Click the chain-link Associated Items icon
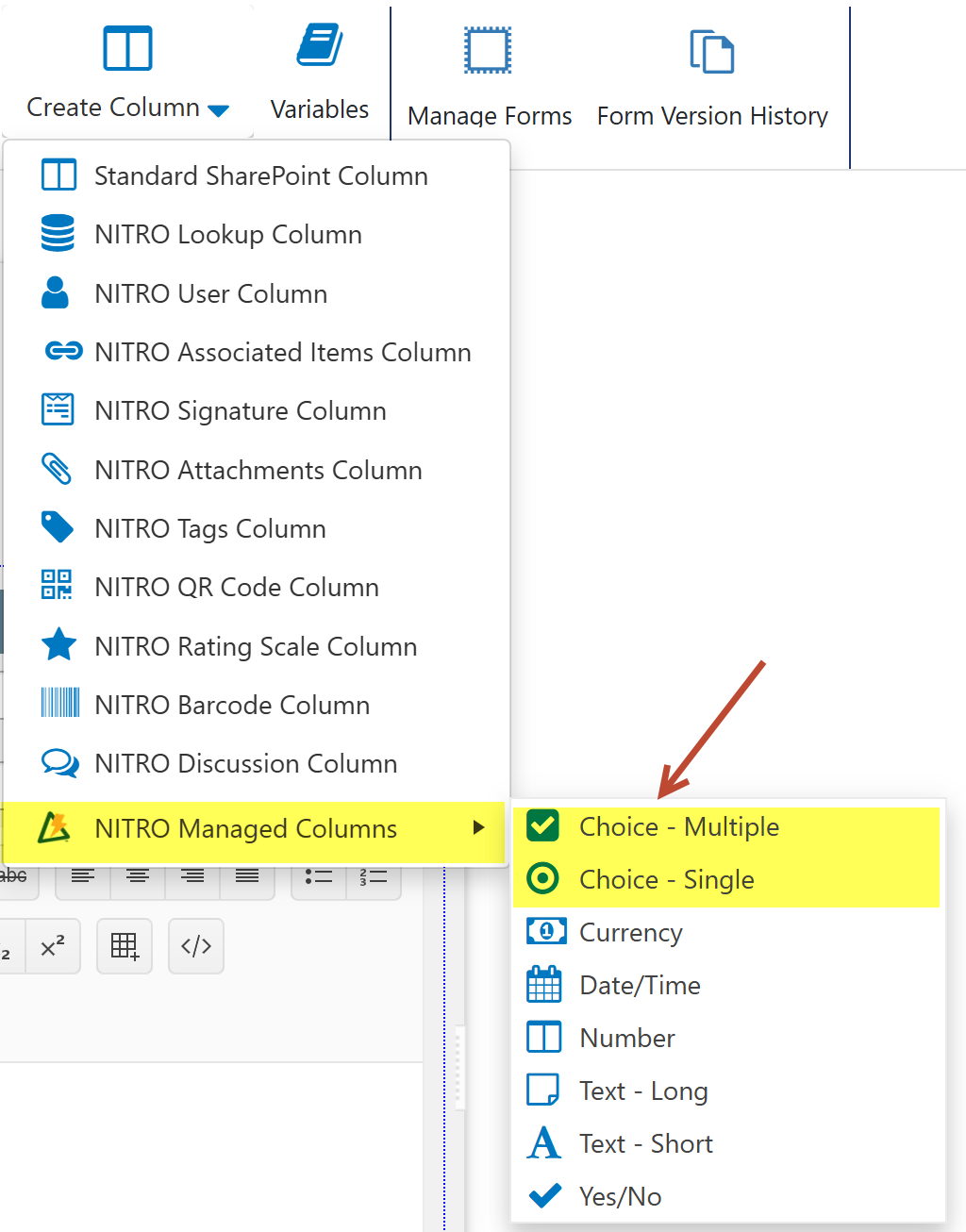The image size is (966, 1232). coord(64,351)
